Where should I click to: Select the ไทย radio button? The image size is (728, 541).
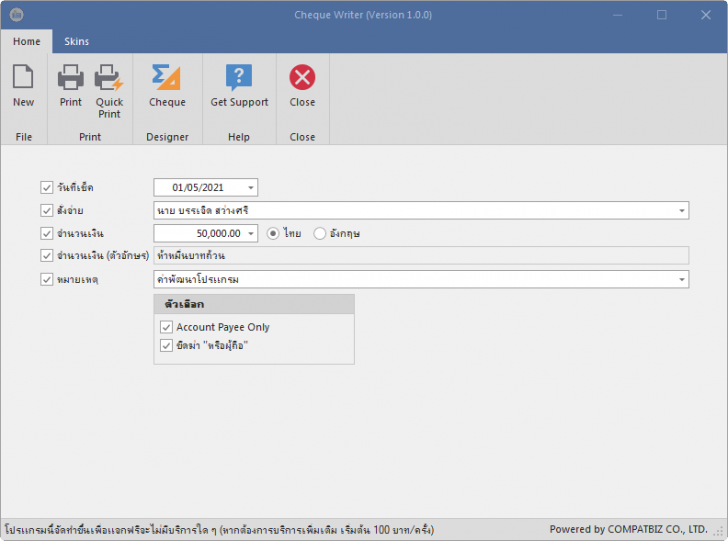(x=273, y=233)
